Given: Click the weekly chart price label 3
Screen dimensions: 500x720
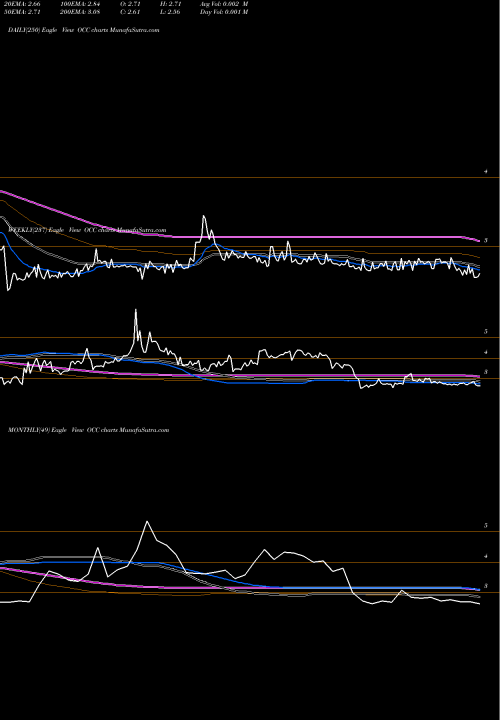Looking at the screenshot, I should click(486, 372).
